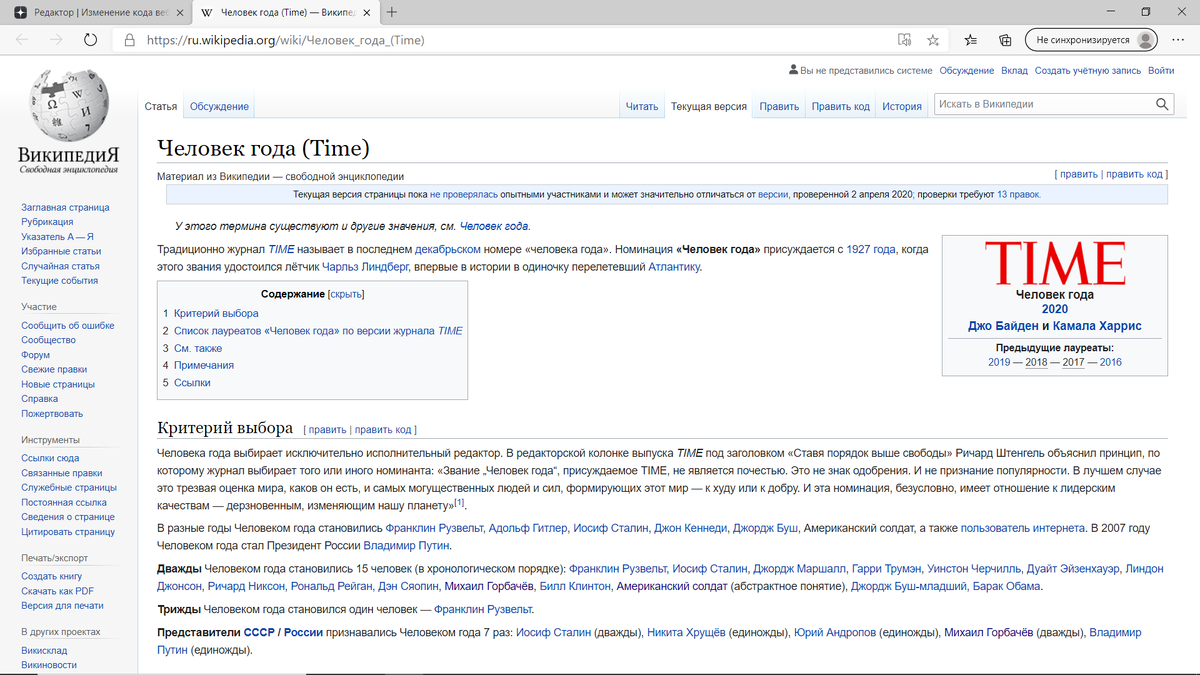Open the Никита Хрущёв link
Image resolution: width=1200 pixels, height=675 pixels.
click(686, 633)
